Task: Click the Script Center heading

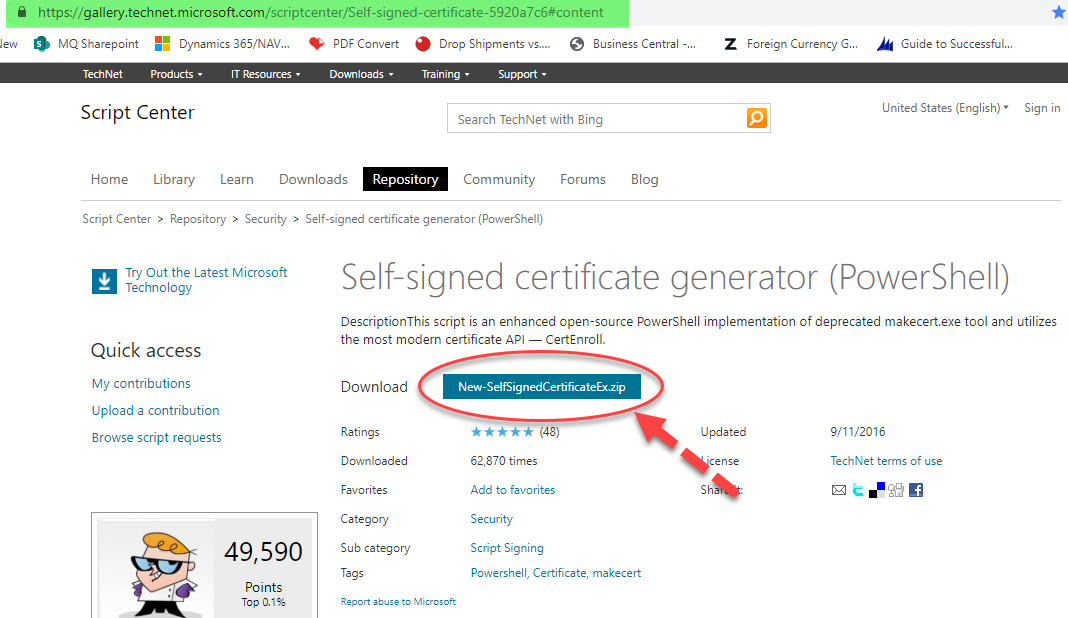Action: [138, 112]
